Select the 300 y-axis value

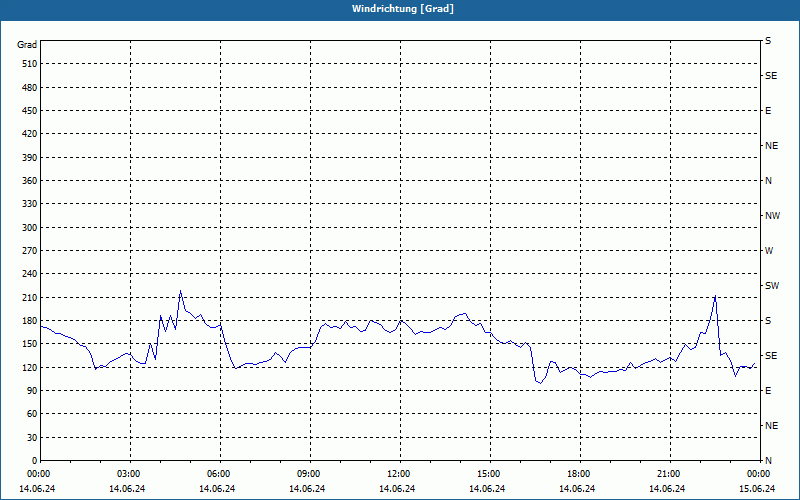tap(30, 228)
